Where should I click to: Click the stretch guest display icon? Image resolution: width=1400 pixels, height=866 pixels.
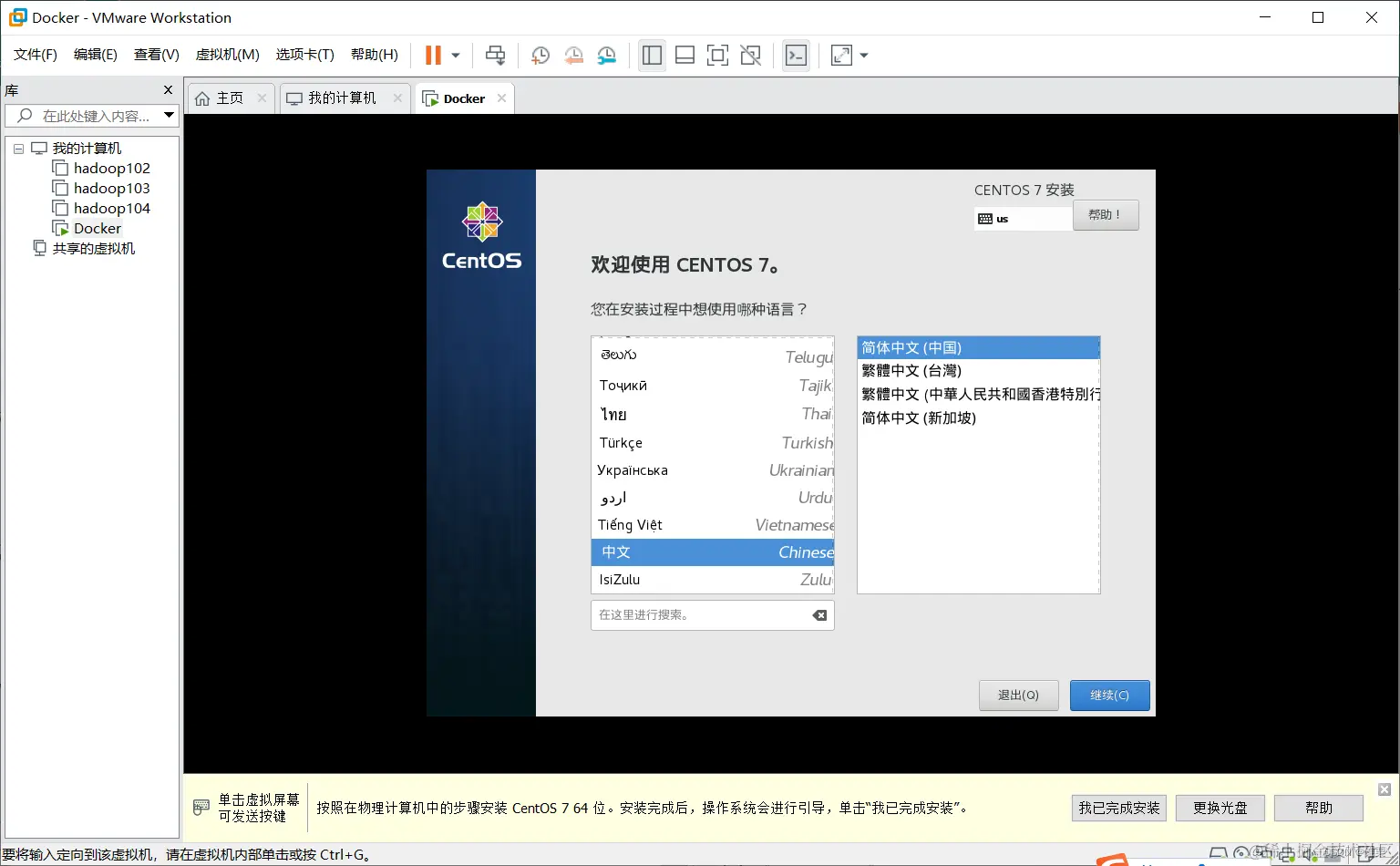point(841,56)
